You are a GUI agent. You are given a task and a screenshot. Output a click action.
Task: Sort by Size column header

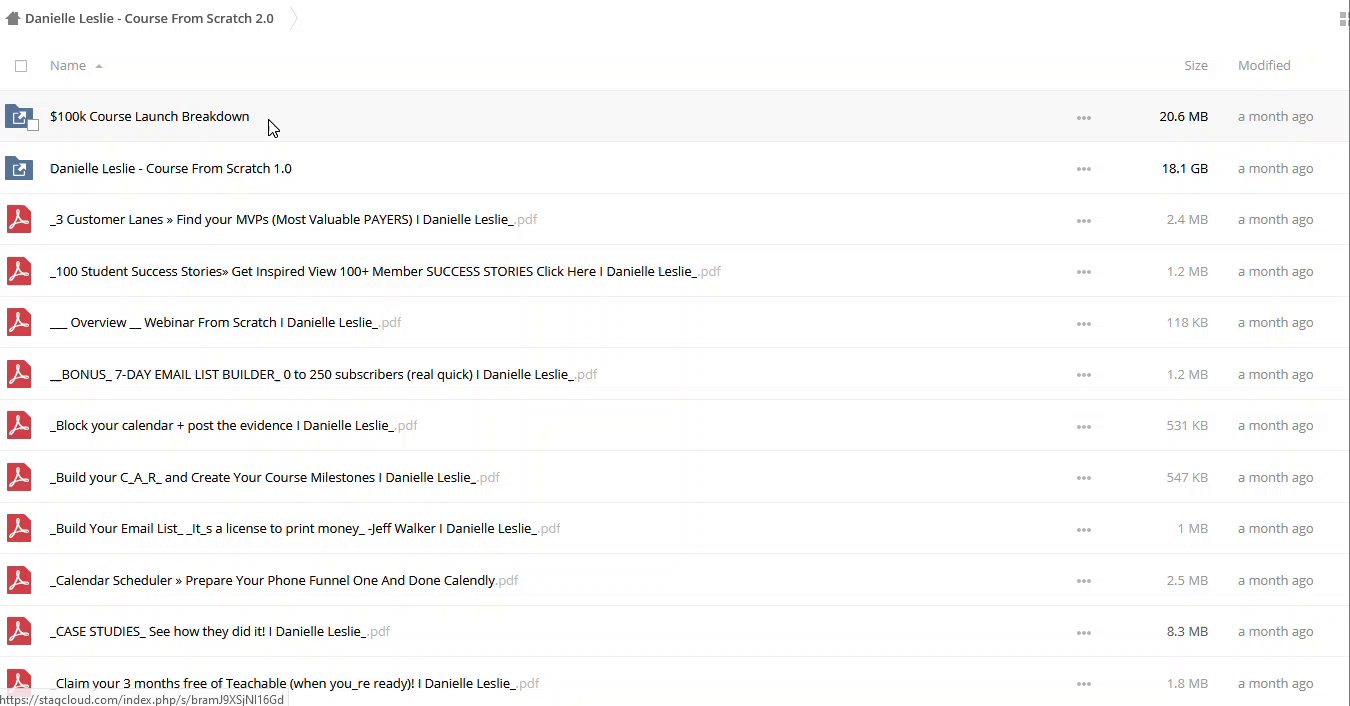point(1196,66)
